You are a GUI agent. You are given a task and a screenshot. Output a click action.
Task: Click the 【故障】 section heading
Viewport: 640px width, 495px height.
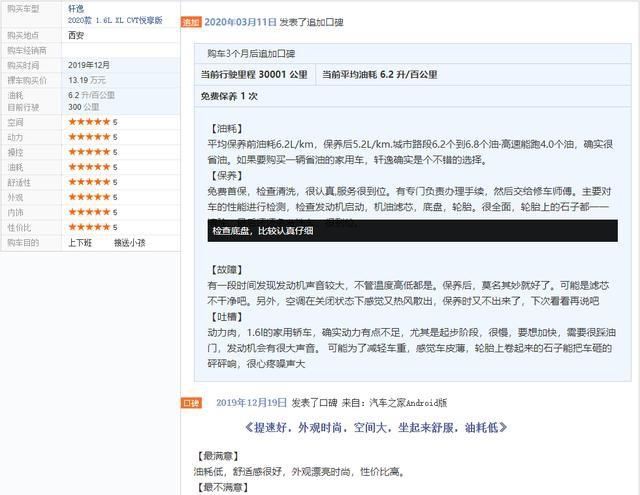tap(226, 270)
